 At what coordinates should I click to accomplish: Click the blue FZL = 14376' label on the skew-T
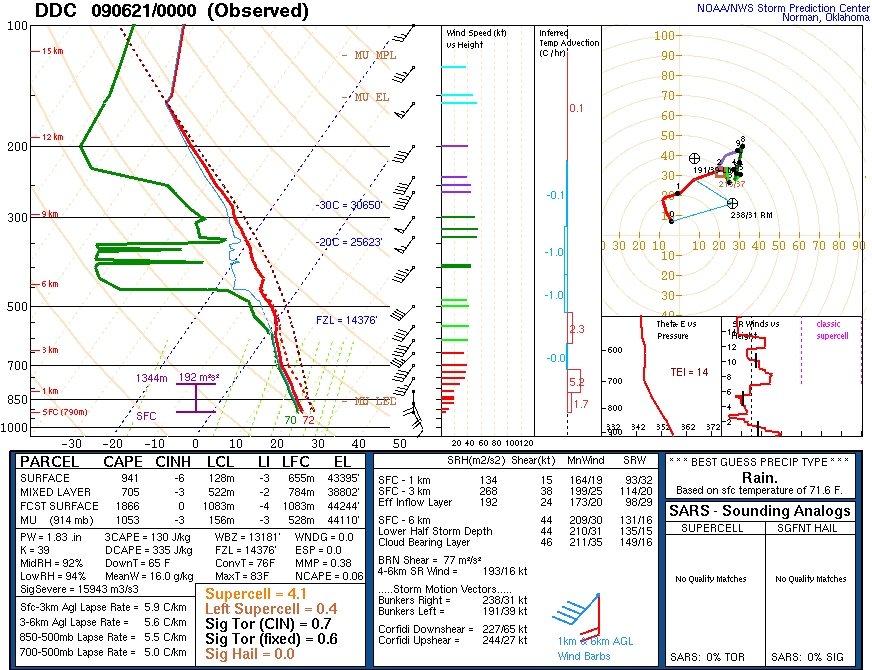[346, 320]
